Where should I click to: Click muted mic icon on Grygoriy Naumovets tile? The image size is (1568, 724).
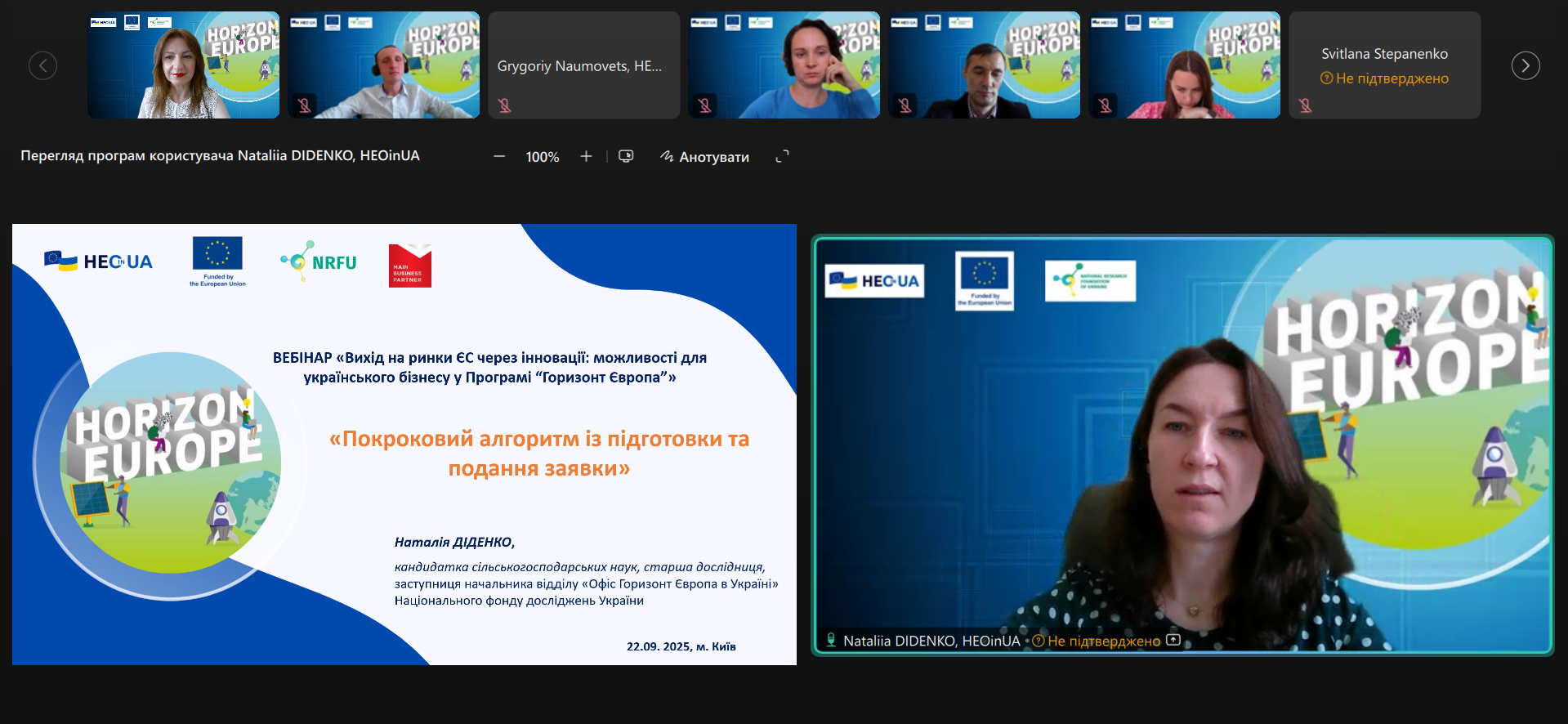(505, 105)
